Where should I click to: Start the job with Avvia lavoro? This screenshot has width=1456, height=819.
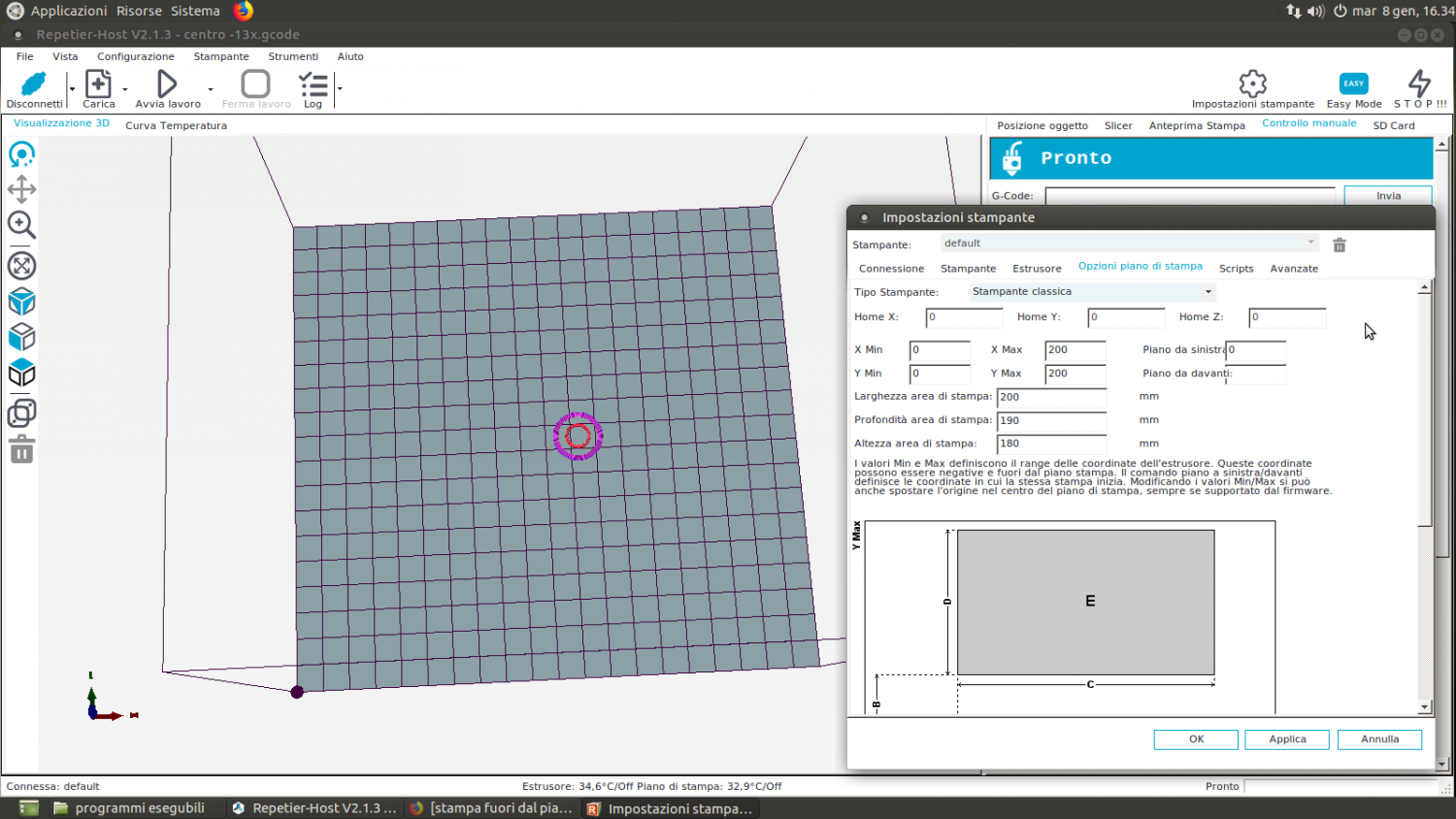[167, 84]
